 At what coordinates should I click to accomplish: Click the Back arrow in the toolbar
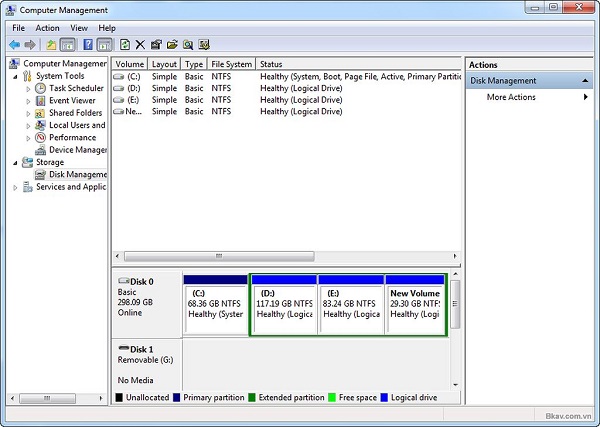tap(15, 45)
